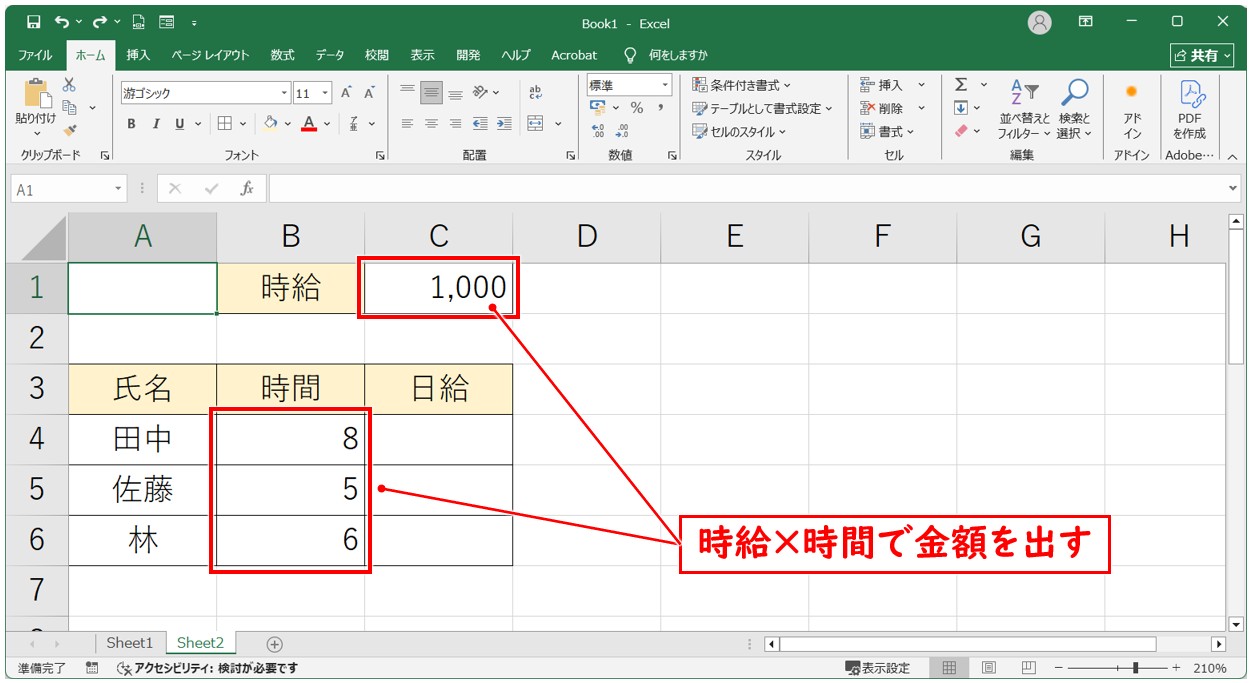The width and height of the screenshot is (1251, 683).
Task: Click the Redo arrow icon
Action: click(x=99, y=22)
